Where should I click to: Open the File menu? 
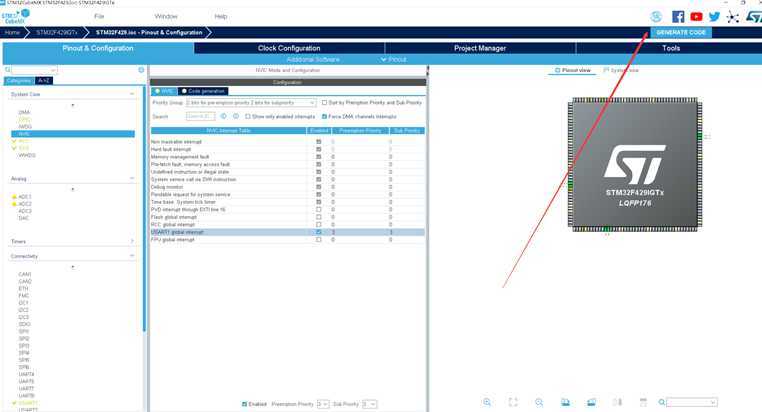[99, 17]
